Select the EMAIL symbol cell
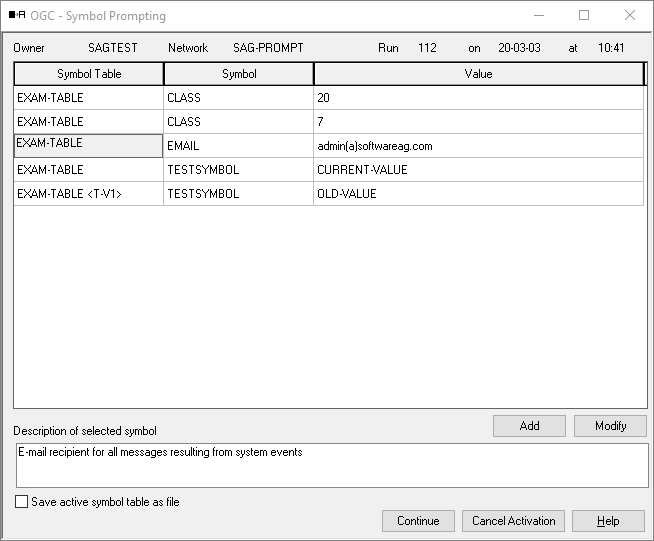Image resolution: width=654 pixels, height=541 pixels. pyautogui.click(x=239, y=146)
